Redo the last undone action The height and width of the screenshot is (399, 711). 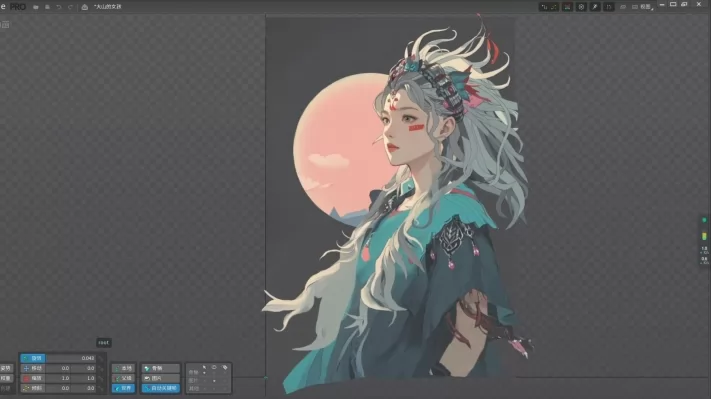tap(70, 7)
